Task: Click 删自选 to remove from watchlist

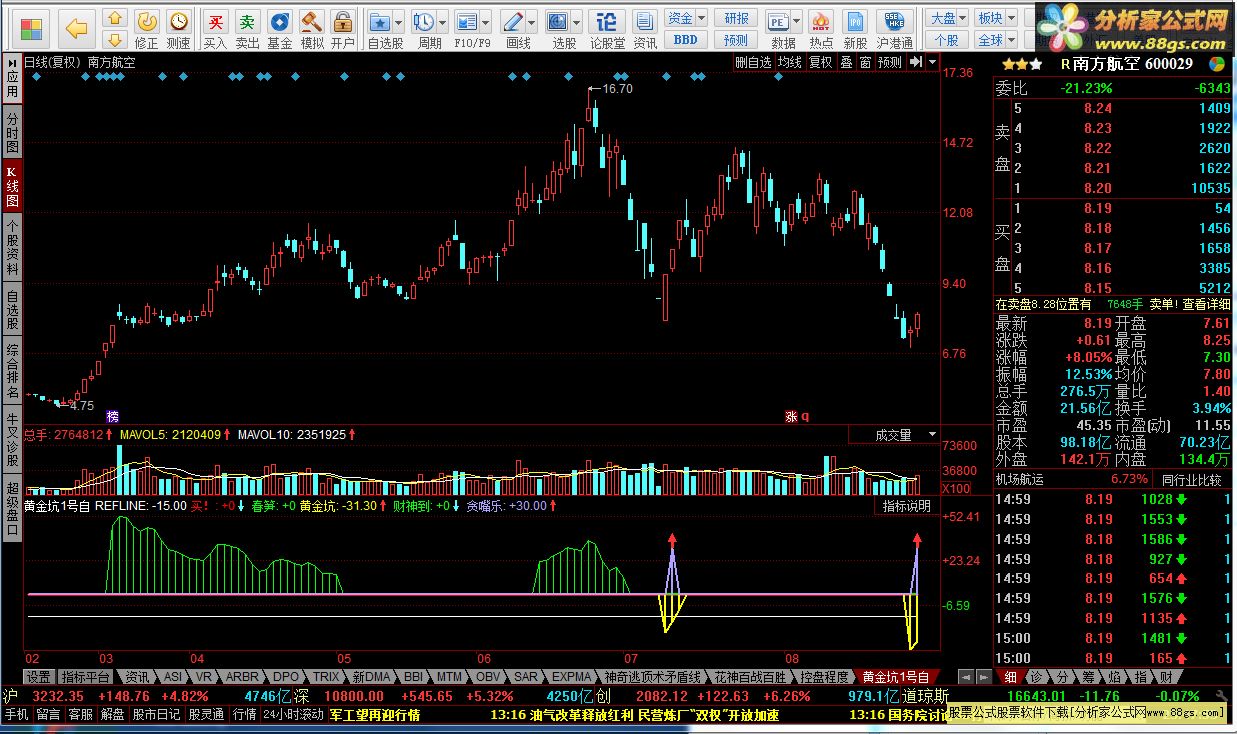Action: coord(753,62)
